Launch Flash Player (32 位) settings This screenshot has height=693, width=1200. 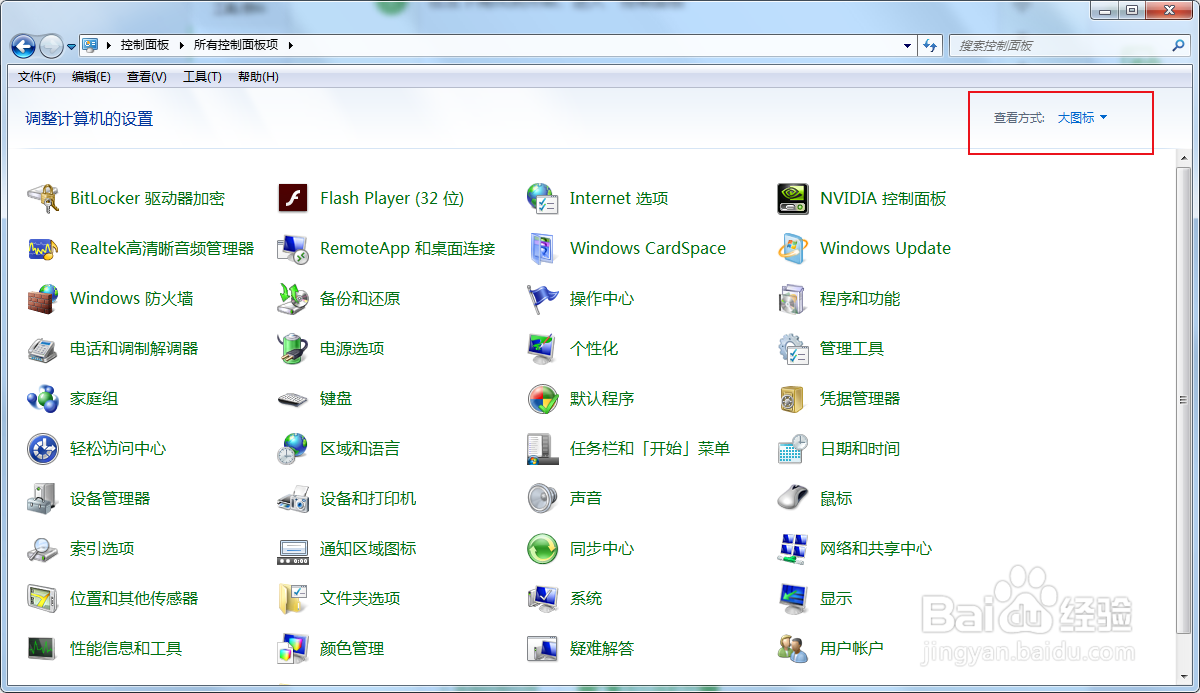[390, 198]
